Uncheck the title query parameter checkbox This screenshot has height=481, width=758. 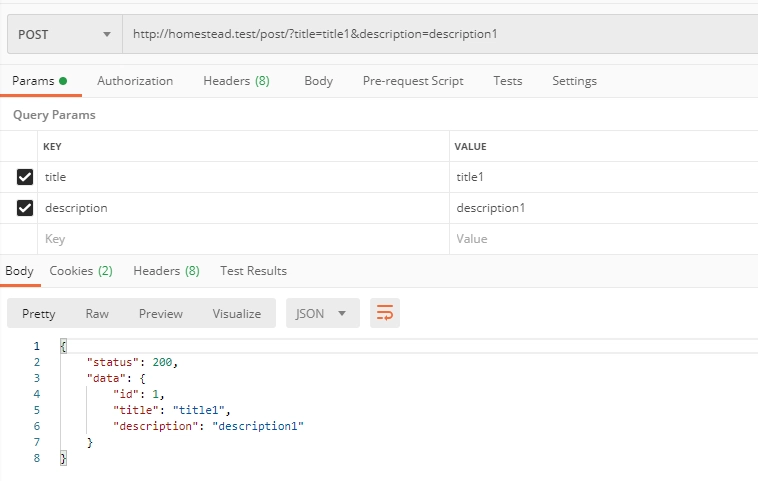pyautogui.click(x=25, y=177)
